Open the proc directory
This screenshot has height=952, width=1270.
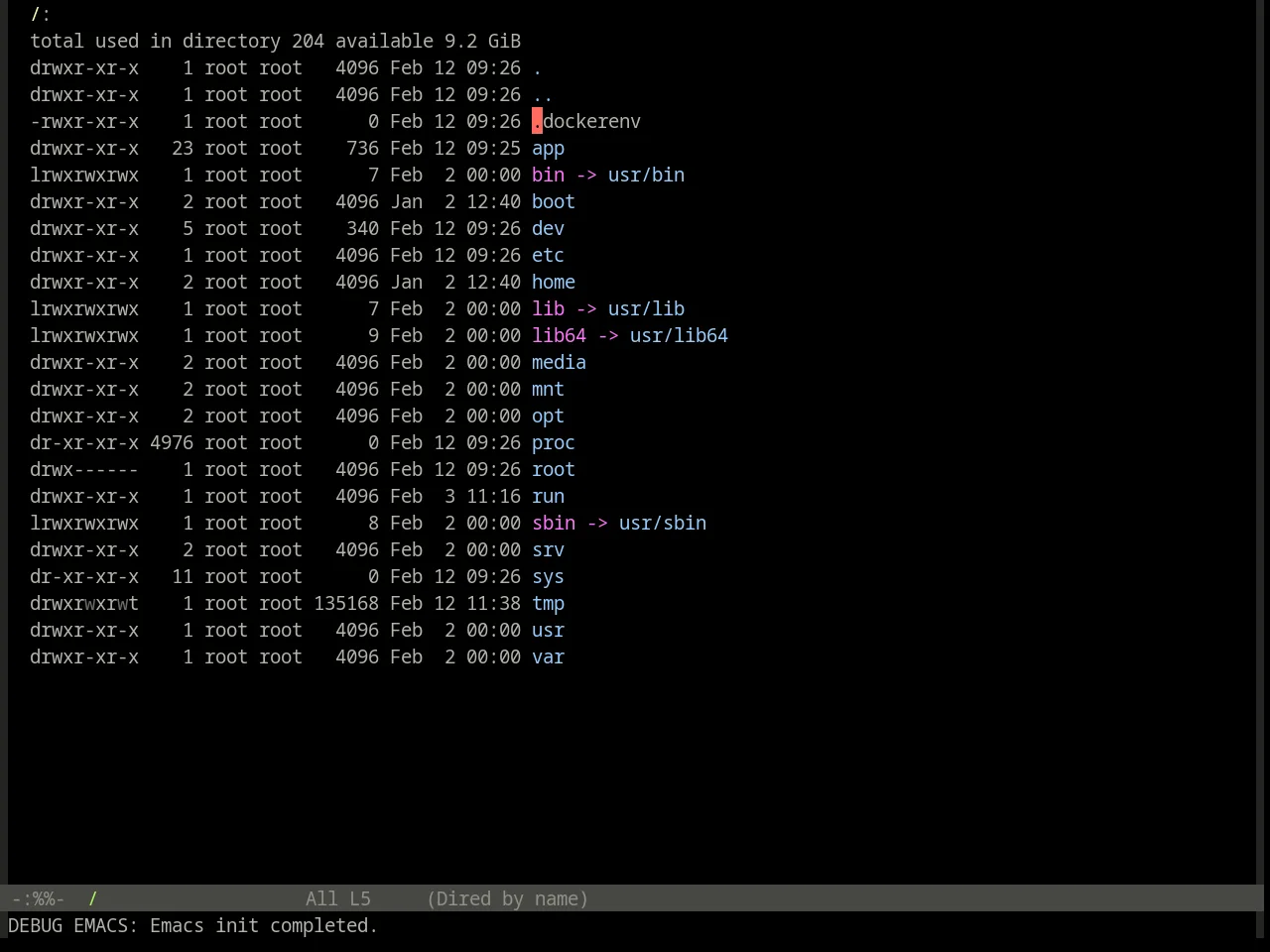554,443
